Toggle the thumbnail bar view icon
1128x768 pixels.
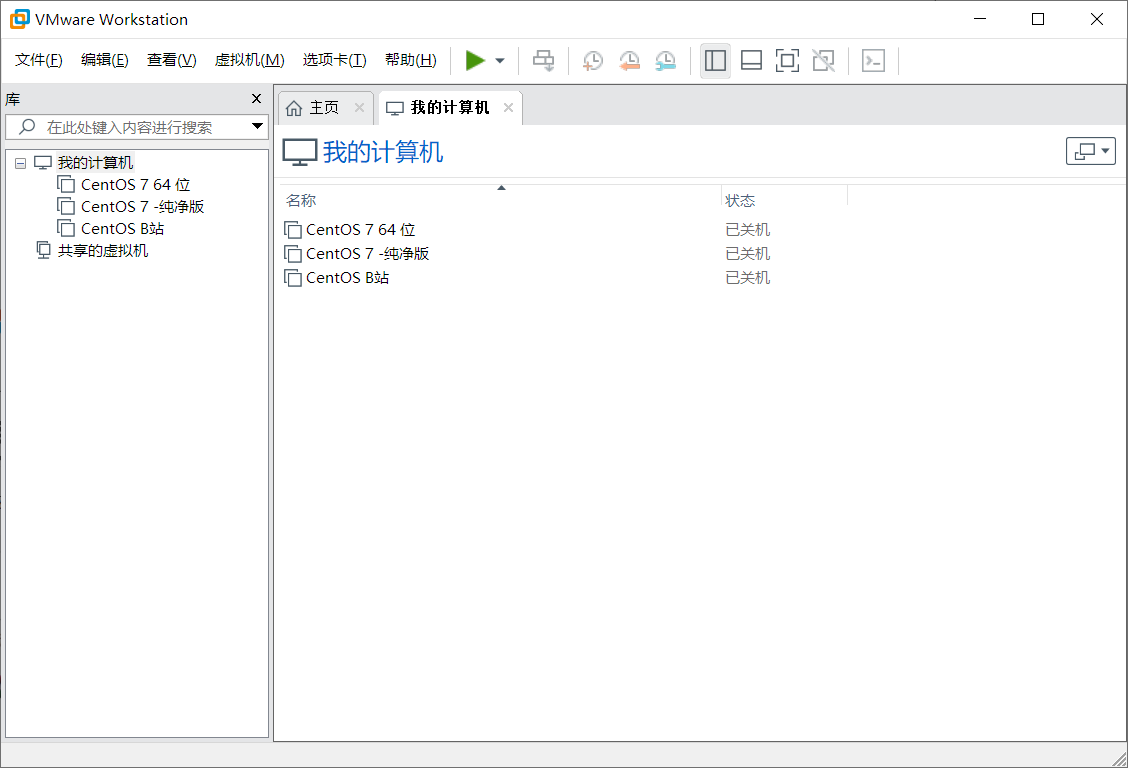pyautogui.click(x=751, y=60)
